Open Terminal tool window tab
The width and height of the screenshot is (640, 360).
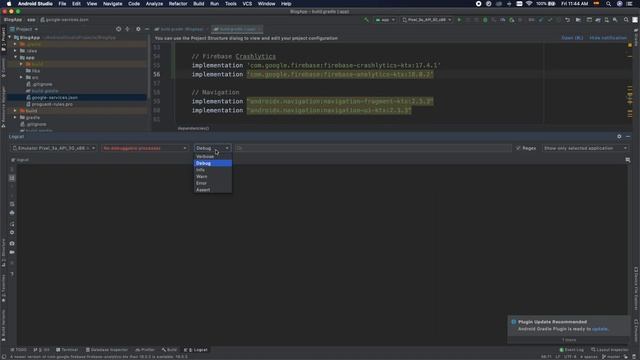67,350
